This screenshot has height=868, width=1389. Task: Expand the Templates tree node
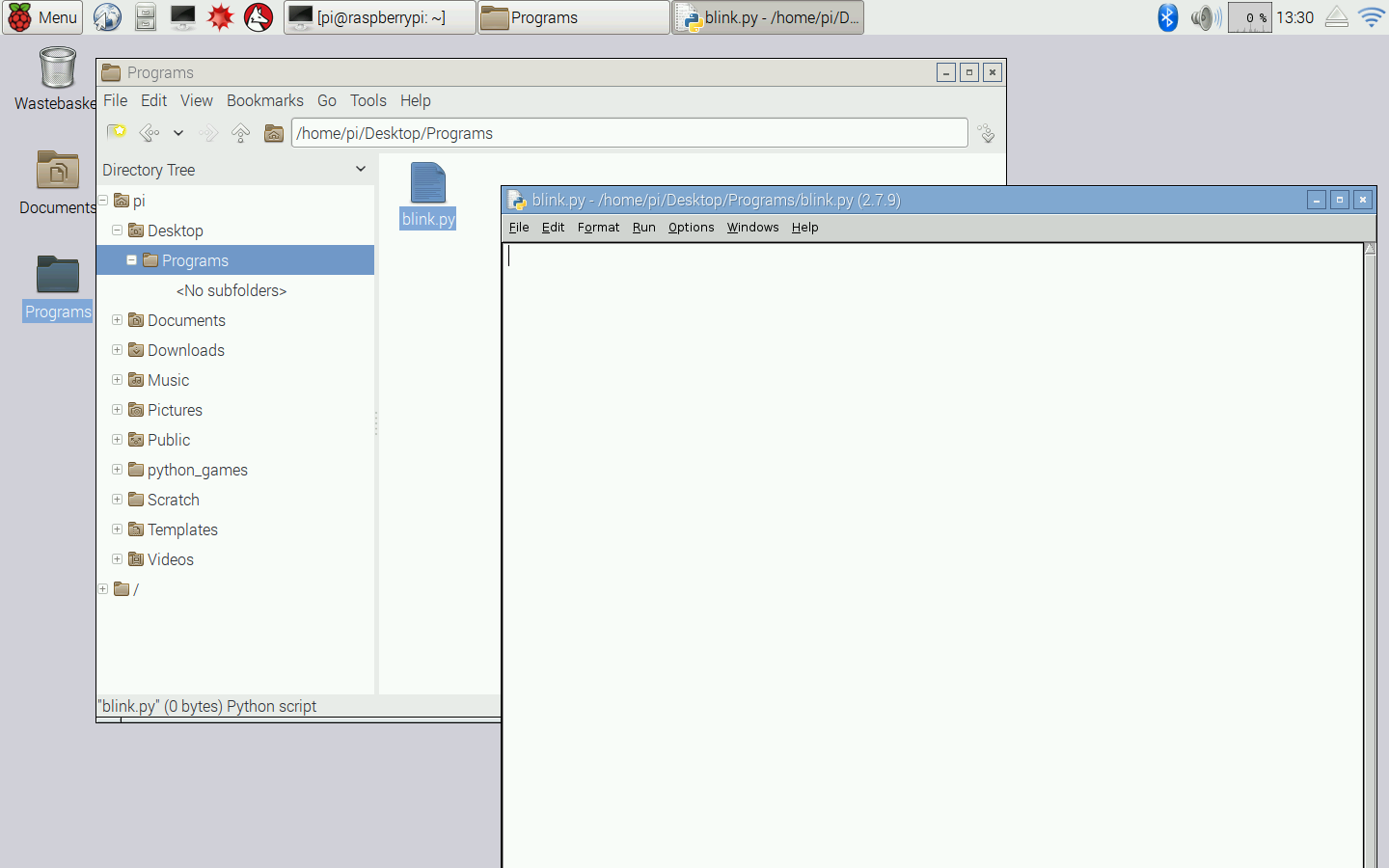117,529
